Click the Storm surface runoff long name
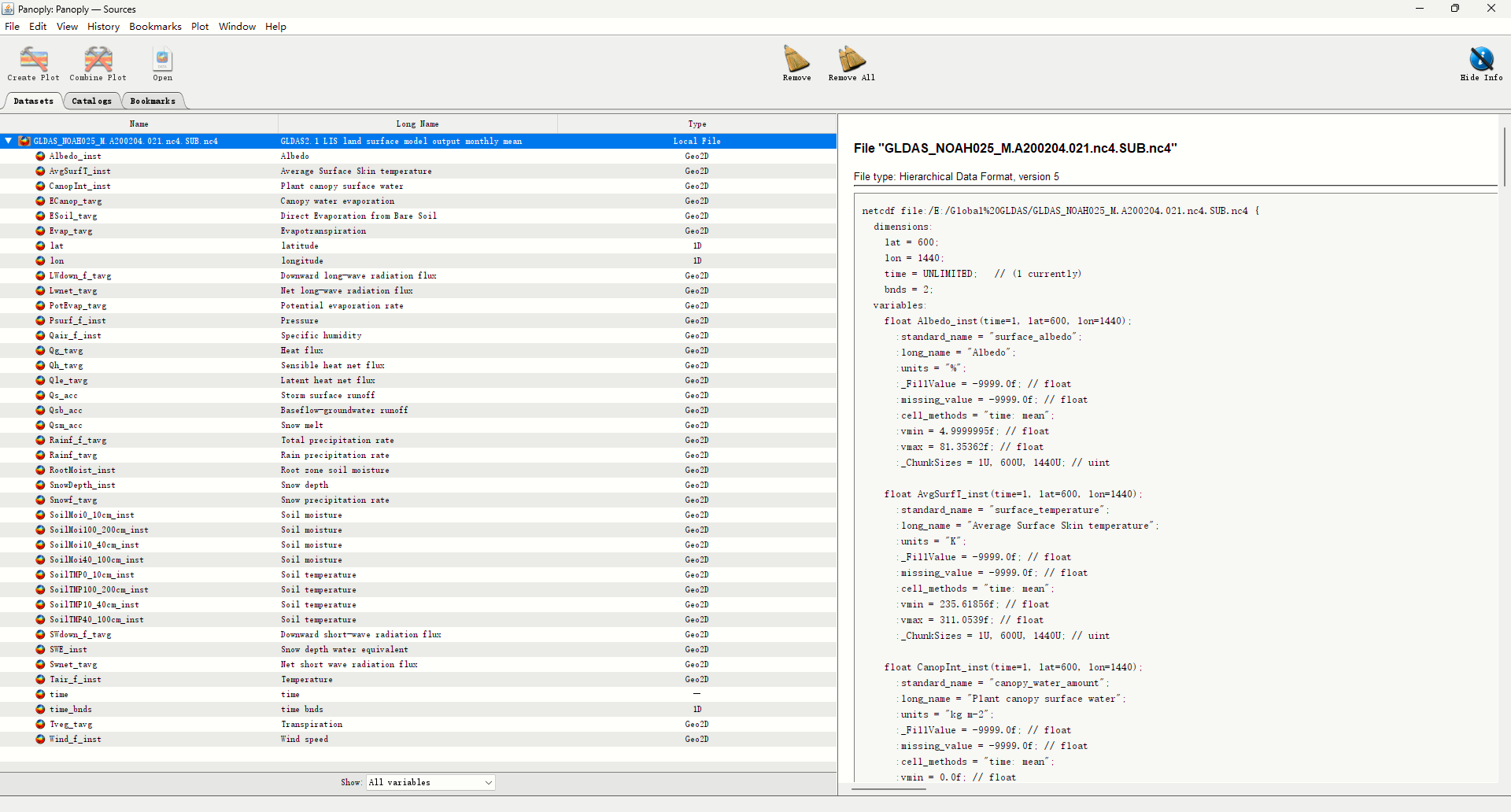 coord(327,395)
